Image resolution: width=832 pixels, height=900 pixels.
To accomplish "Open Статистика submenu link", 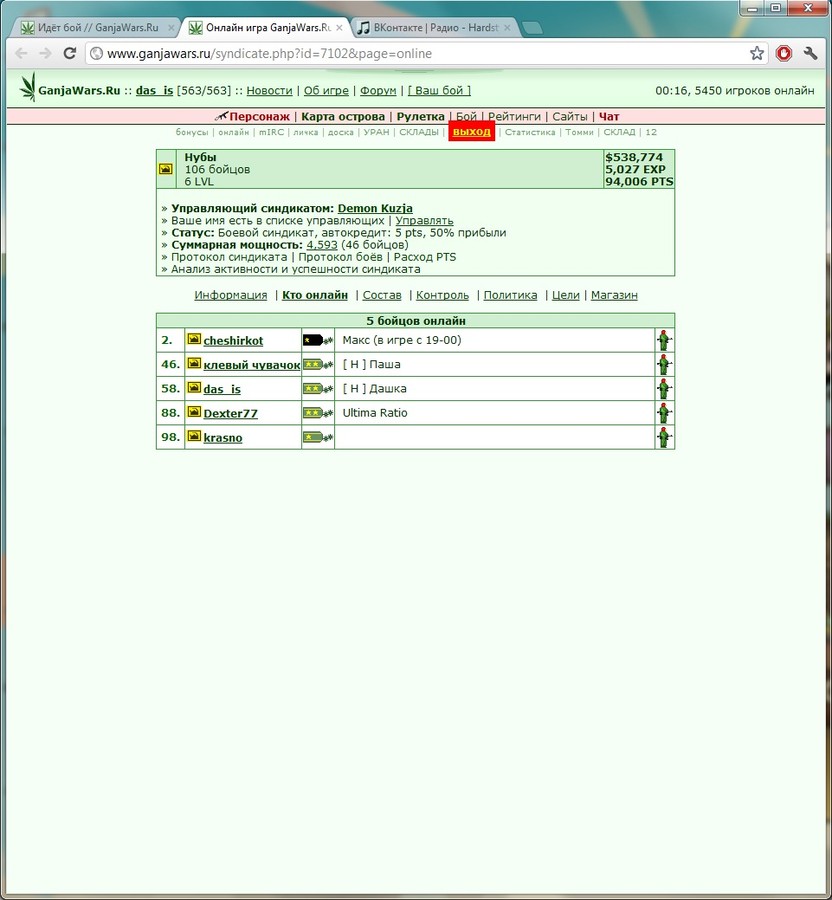I will 530,132.
